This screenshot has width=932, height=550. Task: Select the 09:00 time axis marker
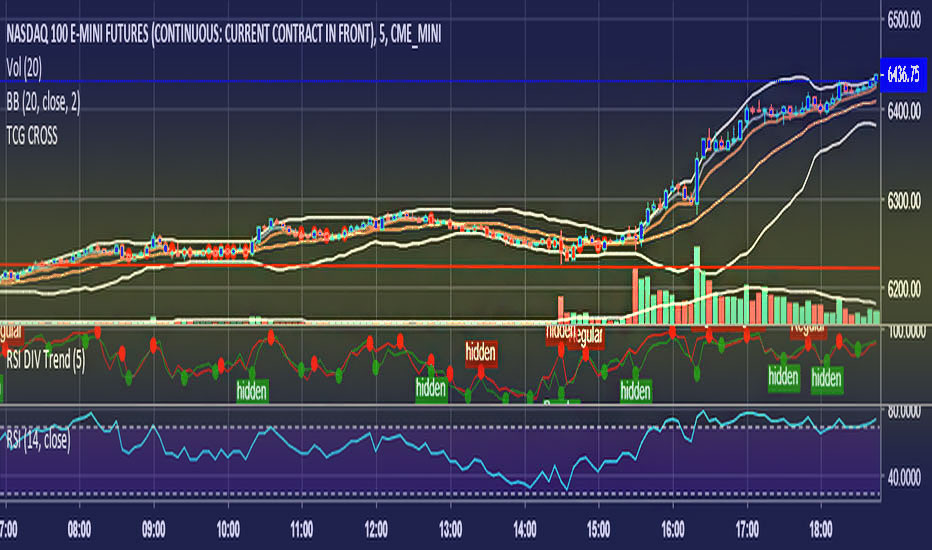click(x=153, y=527)
